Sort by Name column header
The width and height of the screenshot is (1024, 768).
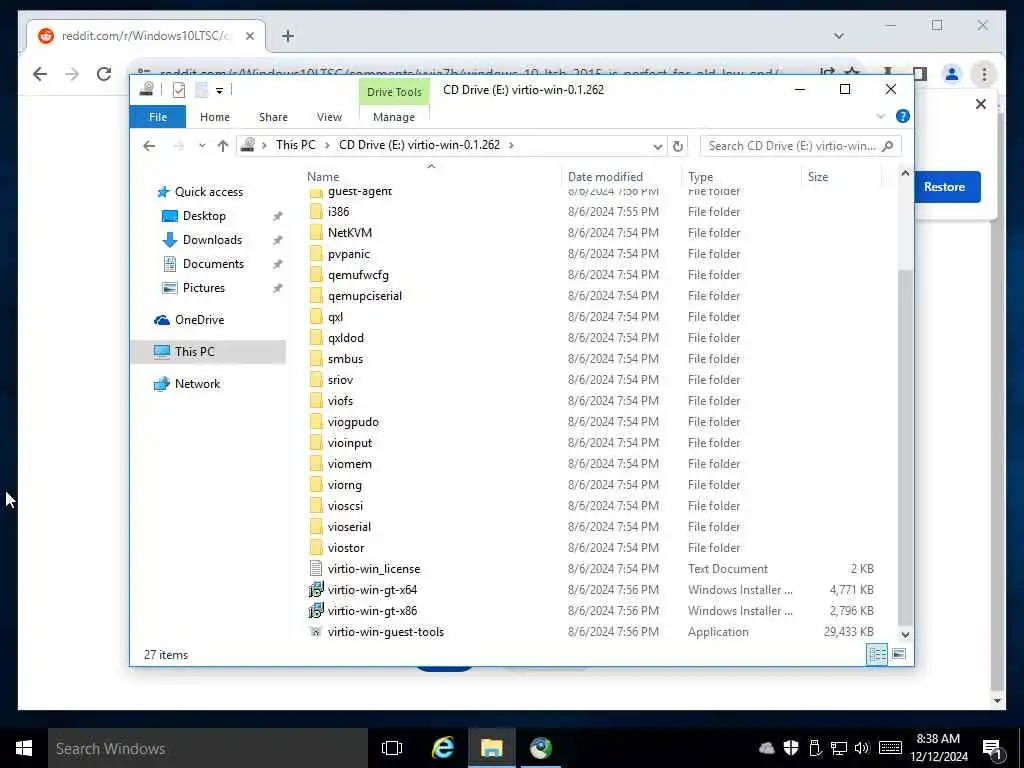click(431, 176)
